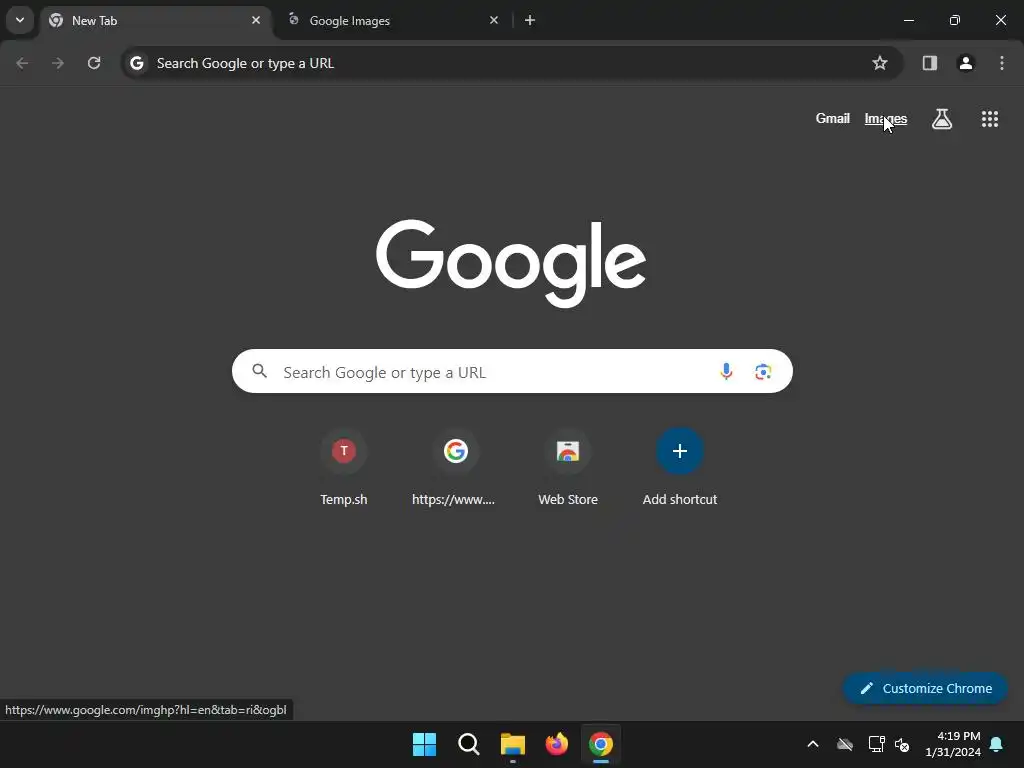Go back with the back arrow
This screenshot has height=768, width=1024.
click(22, 63)
